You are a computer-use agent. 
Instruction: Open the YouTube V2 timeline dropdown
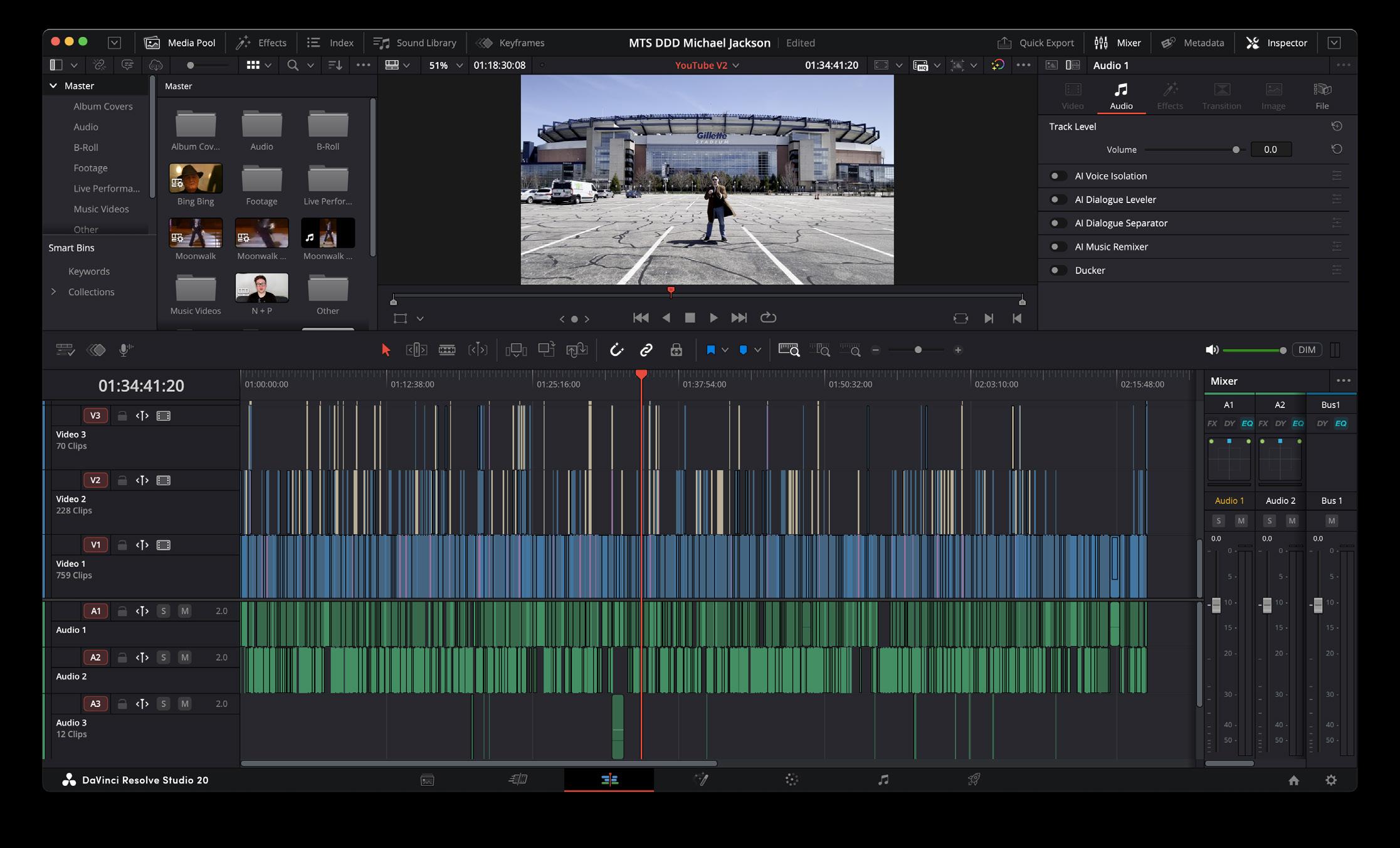707,65
